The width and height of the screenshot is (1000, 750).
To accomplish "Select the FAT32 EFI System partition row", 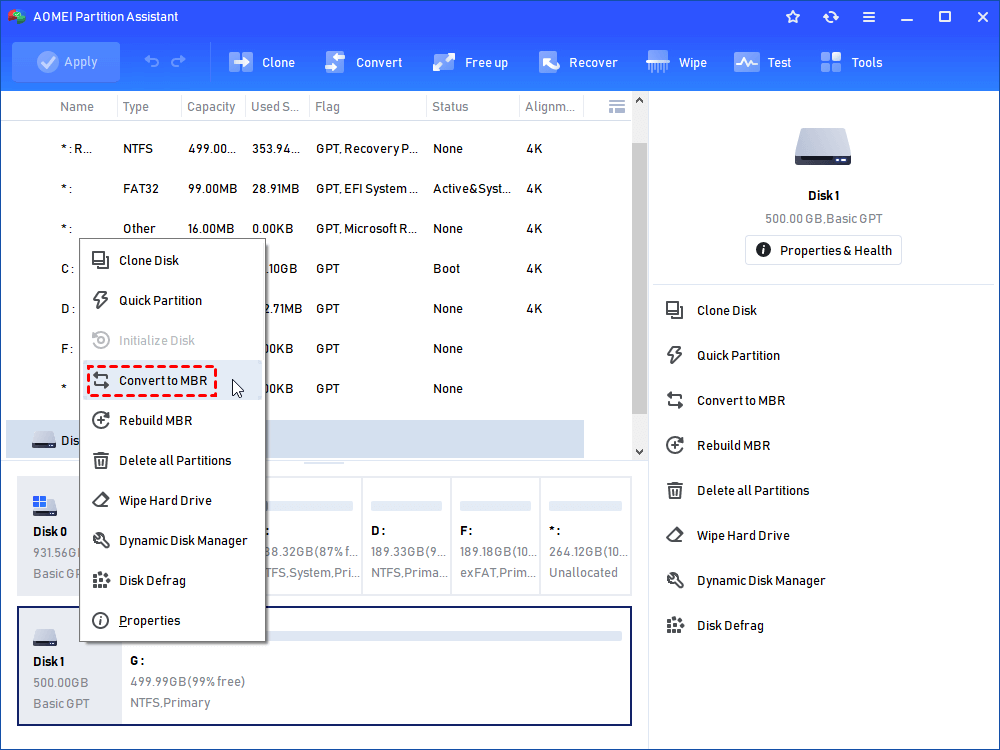I will tap(295, 189).
